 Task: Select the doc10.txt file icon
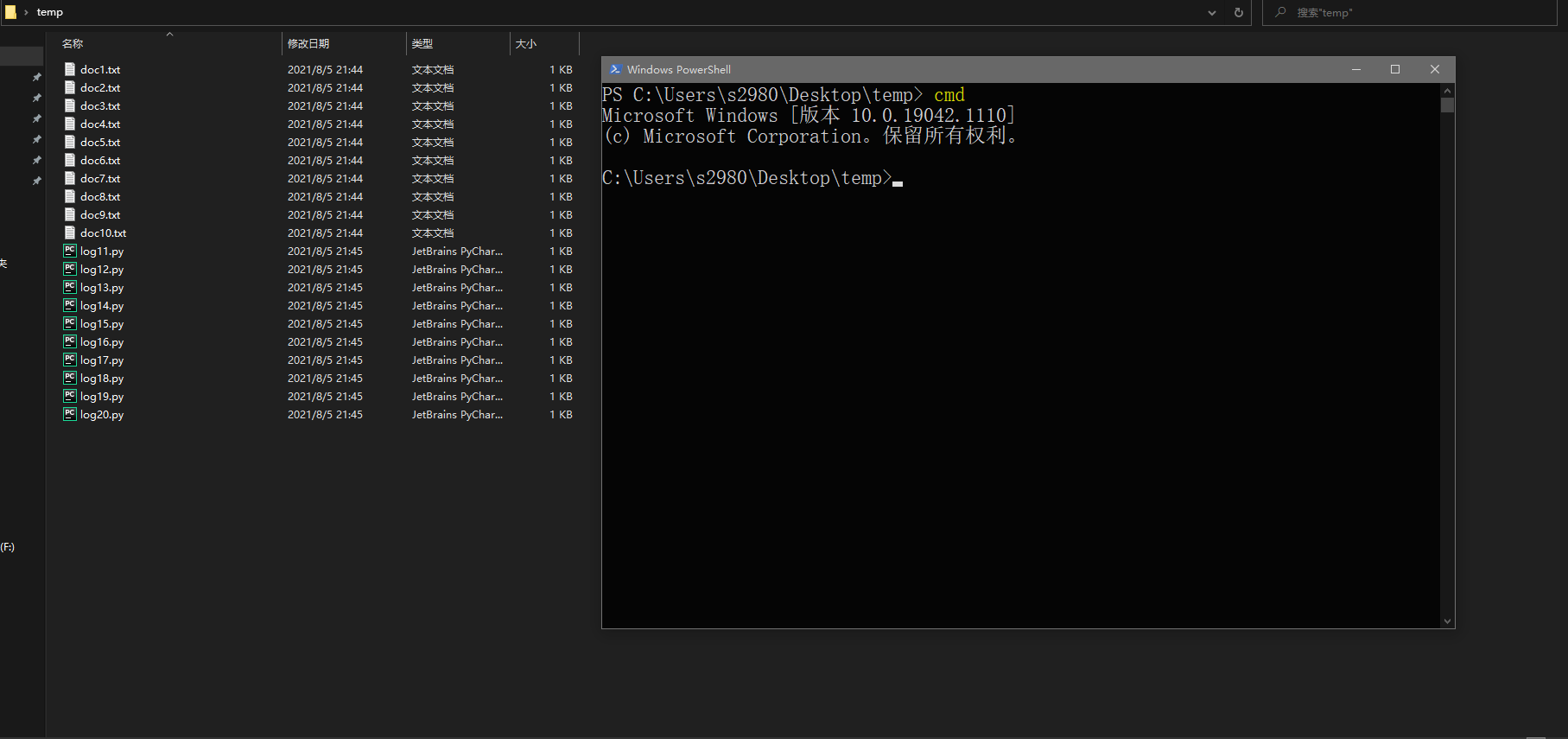click(70, 233)
